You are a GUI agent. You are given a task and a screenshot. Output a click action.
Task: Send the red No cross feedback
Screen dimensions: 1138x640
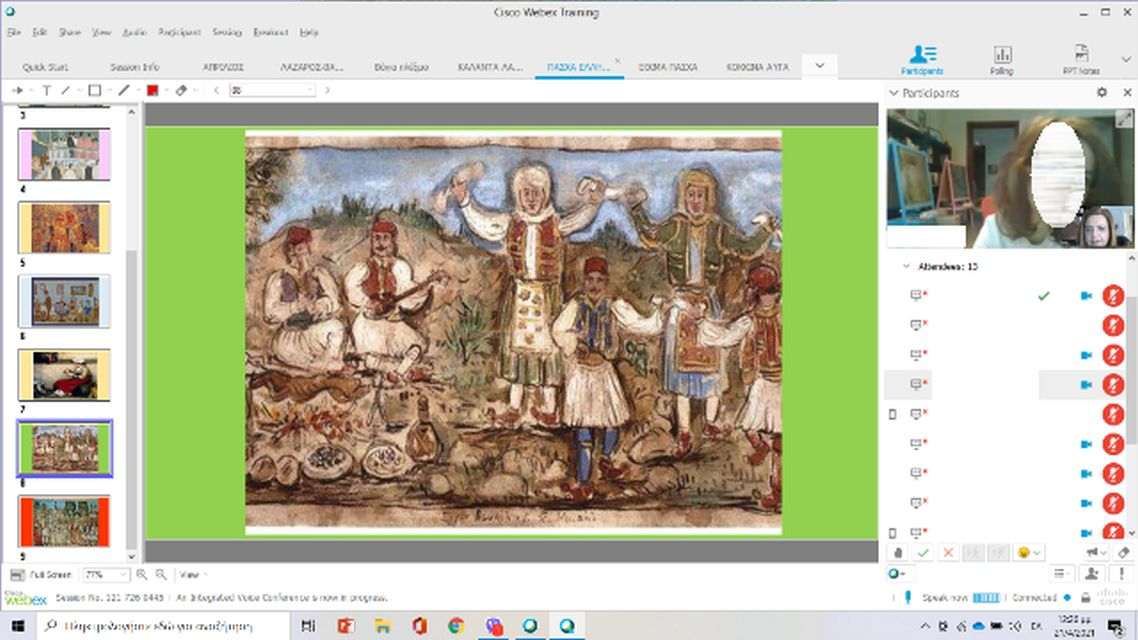pos(948,553)
